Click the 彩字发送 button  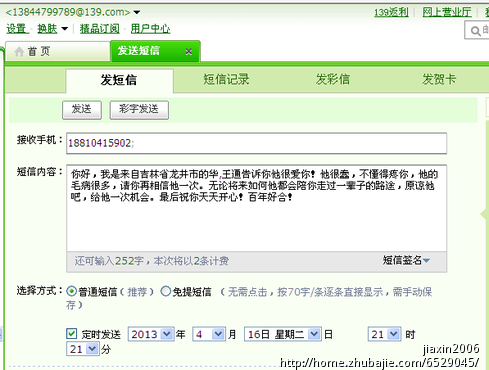(139, 110)
